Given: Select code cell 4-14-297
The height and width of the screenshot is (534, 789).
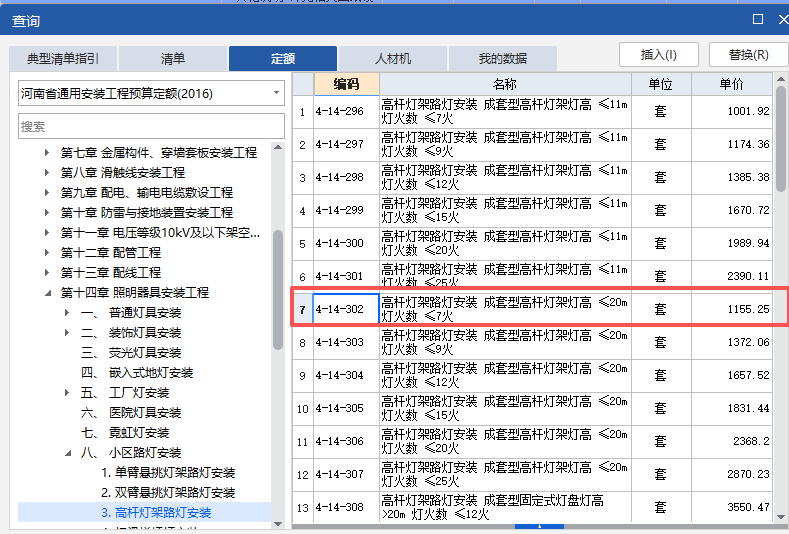Looking at the screenshot, I should 346,144.
